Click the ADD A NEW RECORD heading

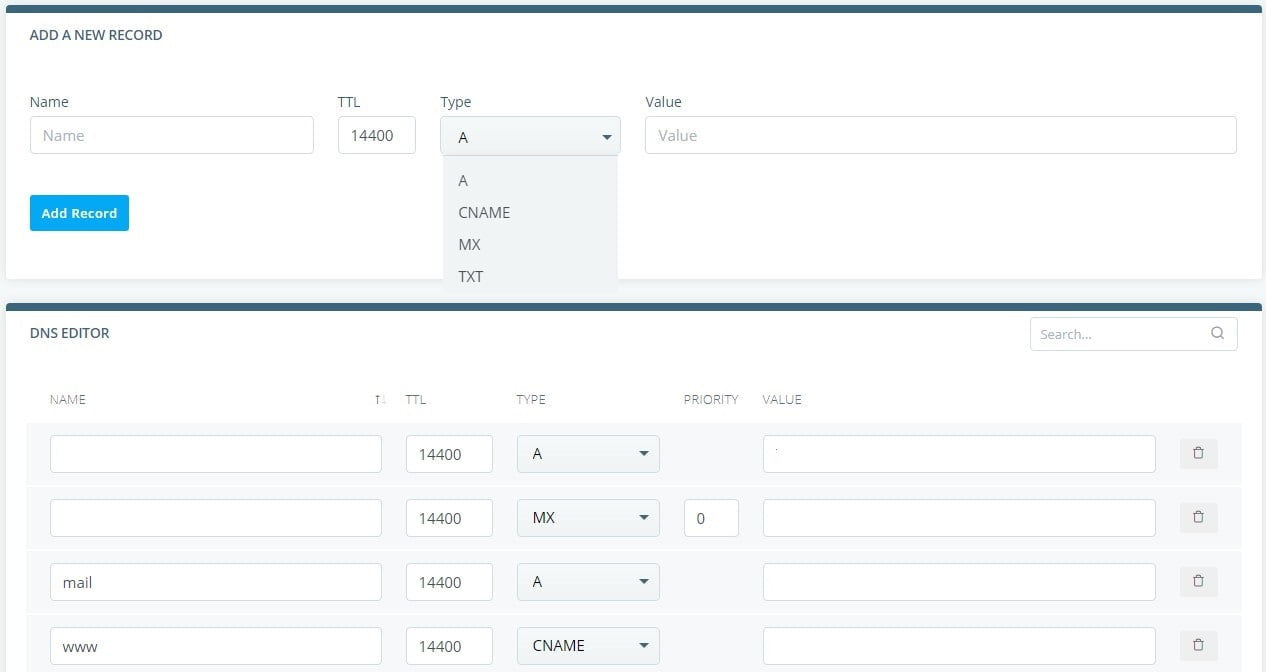click(x=95, y=35)
